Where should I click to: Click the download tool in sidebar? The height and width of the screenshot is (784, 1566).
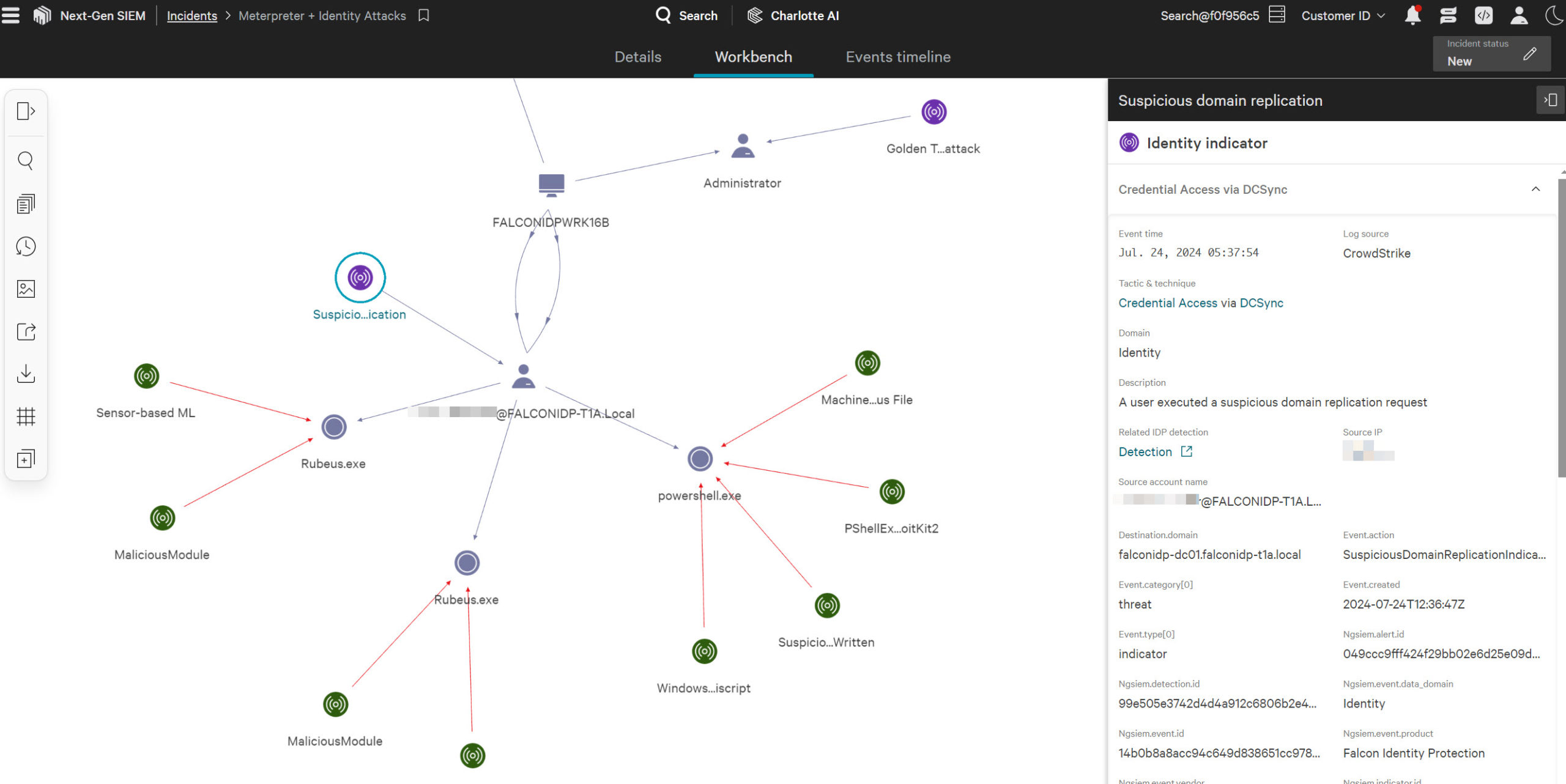(26, 374)
